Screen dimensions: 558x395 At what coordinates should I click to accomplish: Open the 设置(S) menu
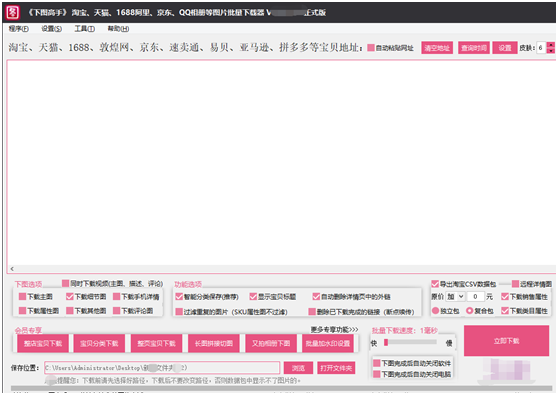pyautogui.click(x=52, y=29)
